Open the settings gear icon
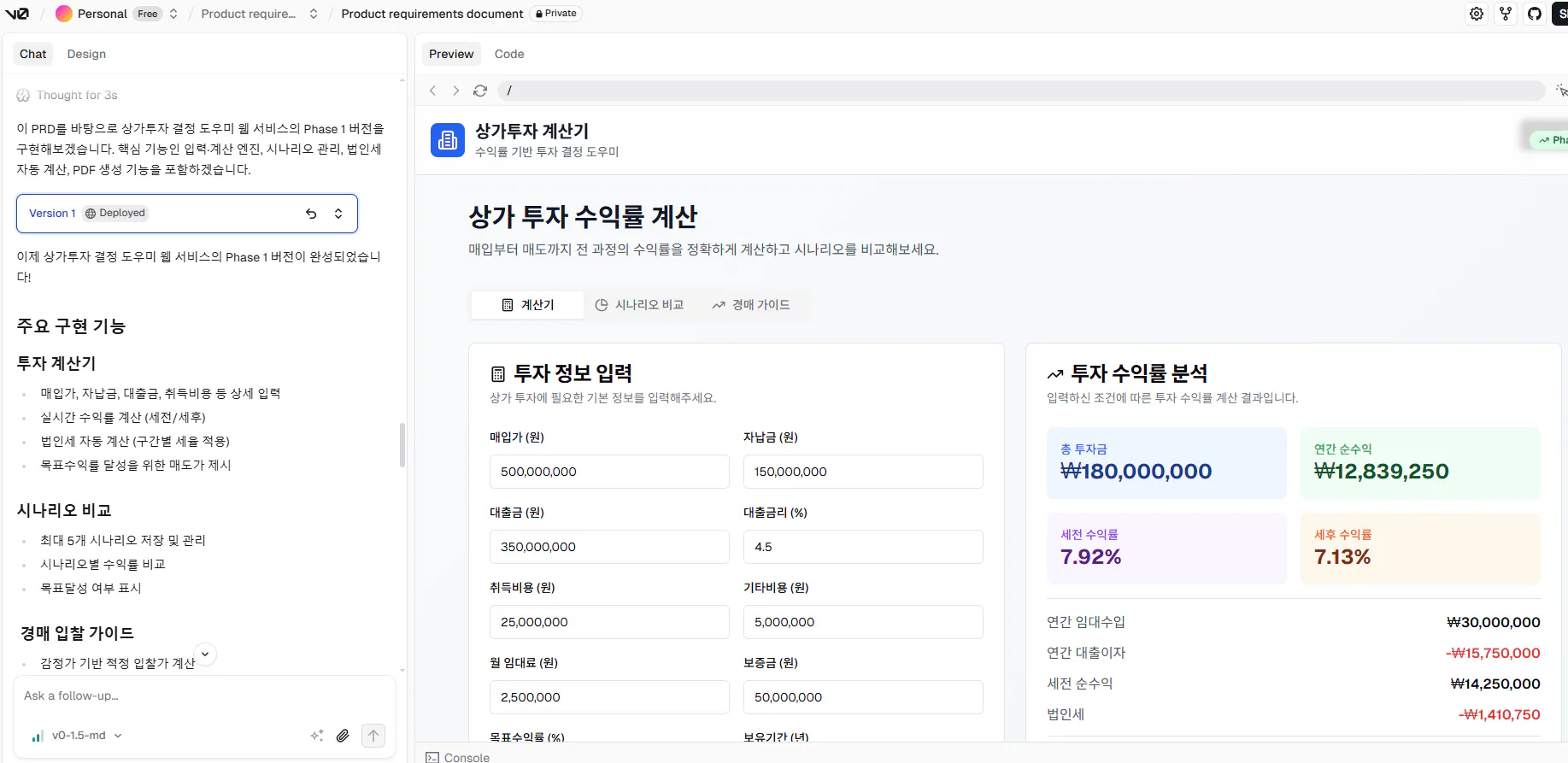The image size is (1568, 763). (x=1477, y=14)
